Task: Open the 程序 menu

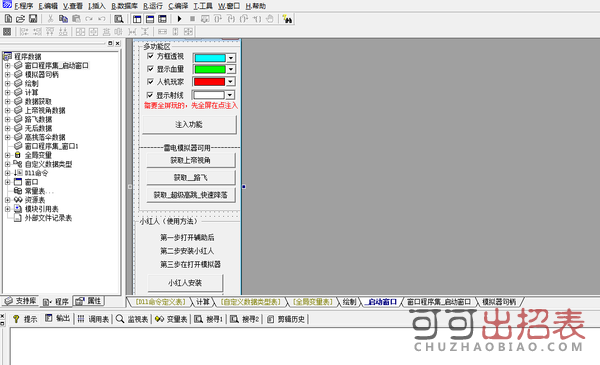Action: tap(24, 6)
